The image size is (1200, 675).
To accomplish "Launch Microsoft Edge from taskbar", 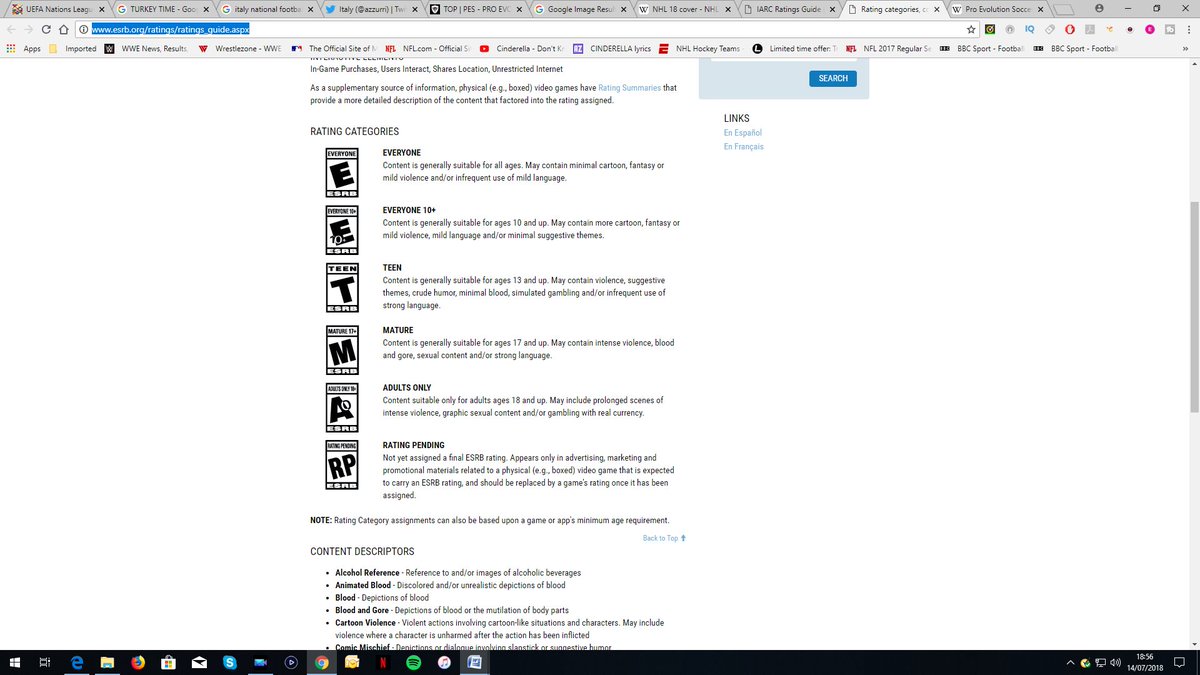I will tap(77, 662).
